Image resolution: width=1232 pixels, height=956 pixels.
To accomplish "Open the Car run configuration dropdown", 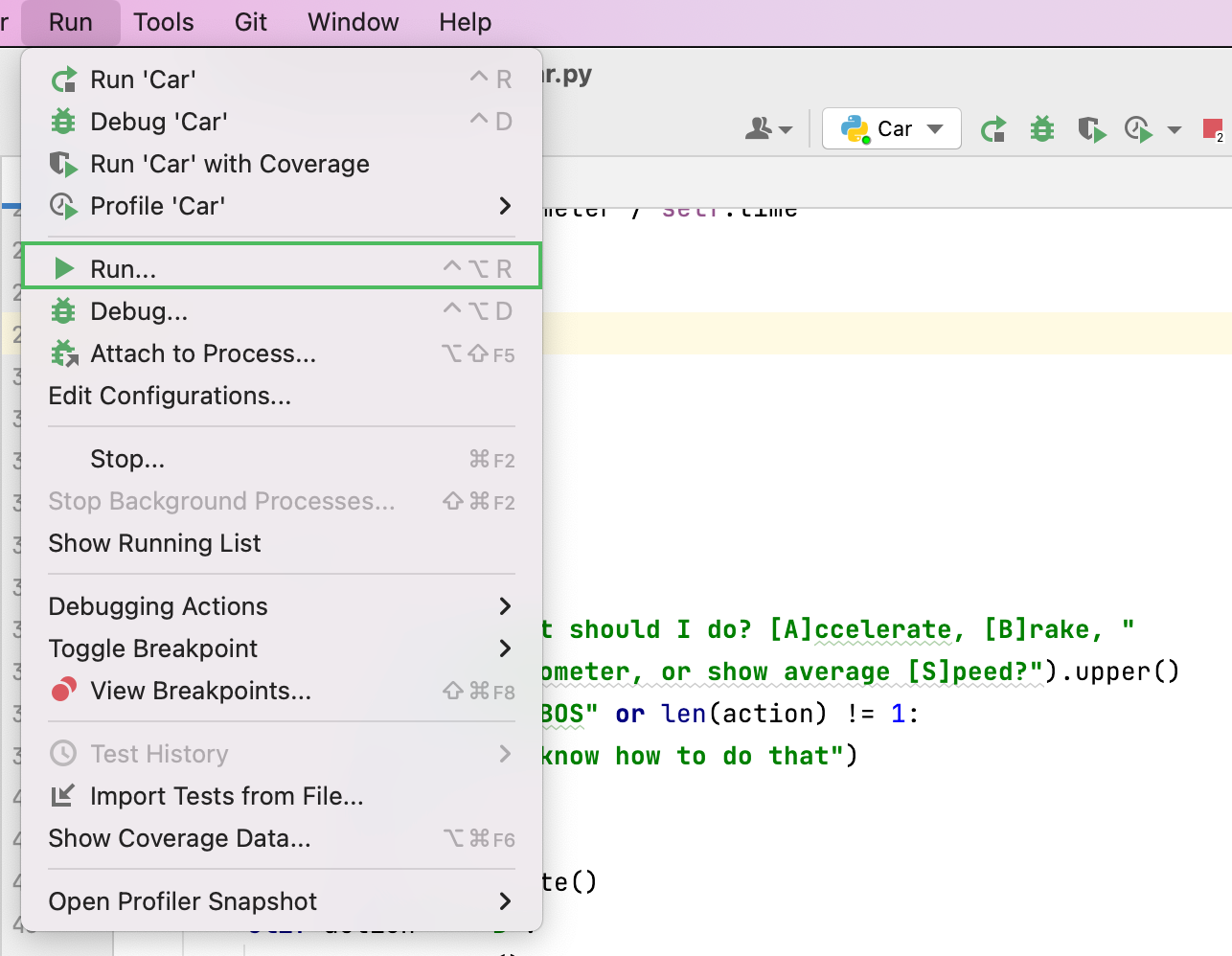I will tap(891, 128).
